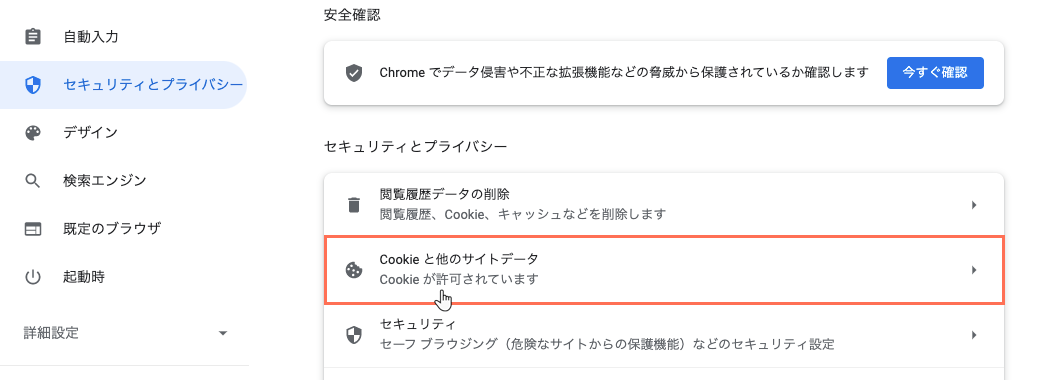The image size is (1041, 380).
Task: Open Cookie と他のサイトデータ settings
Action: click(x=664, y=270)
